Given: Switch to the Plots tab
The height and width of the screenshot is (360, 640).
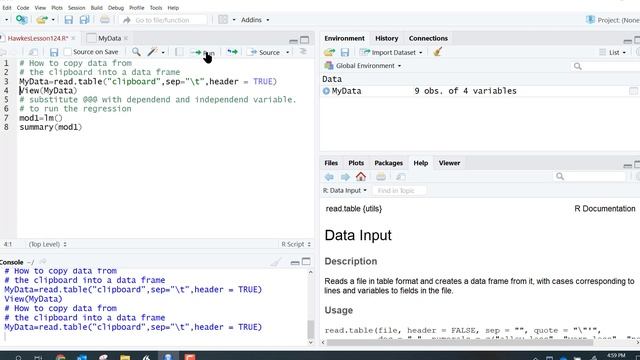Looking at the screenshot, I should coord(356,163).
